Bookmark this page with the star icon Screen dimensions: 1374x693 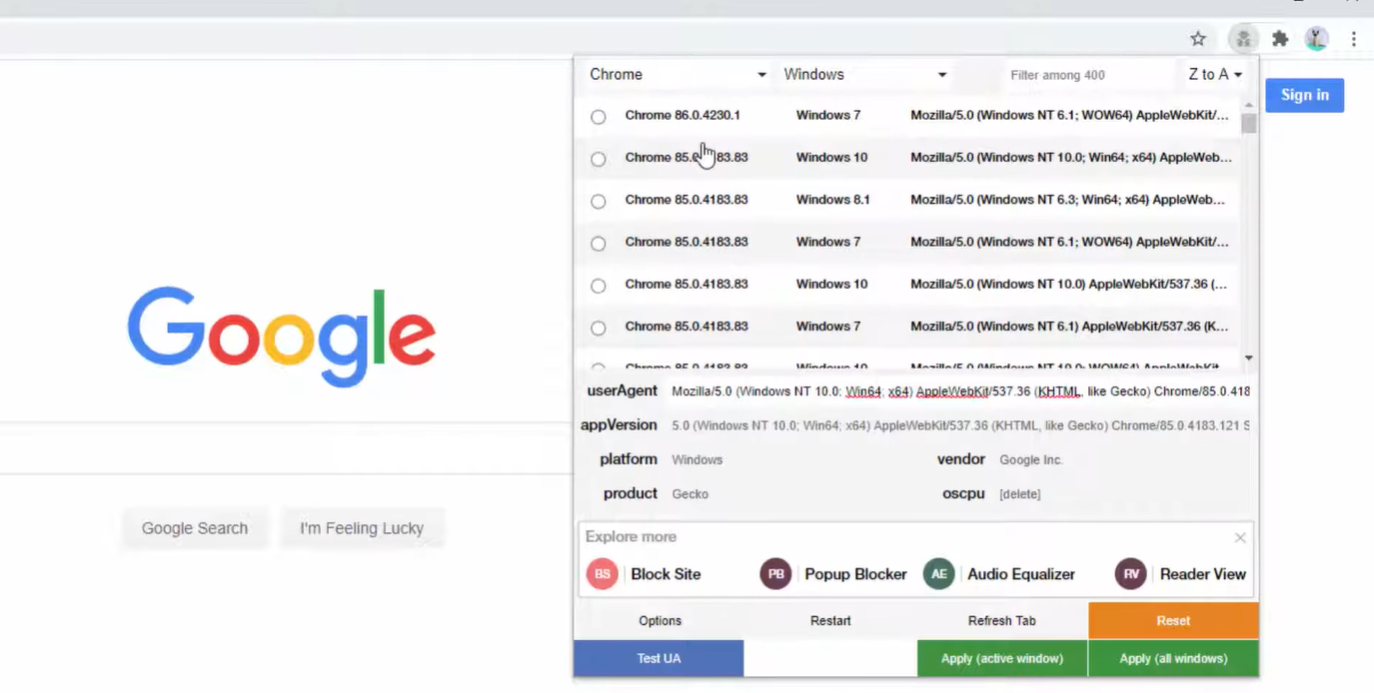click(x=1198, y=39)
